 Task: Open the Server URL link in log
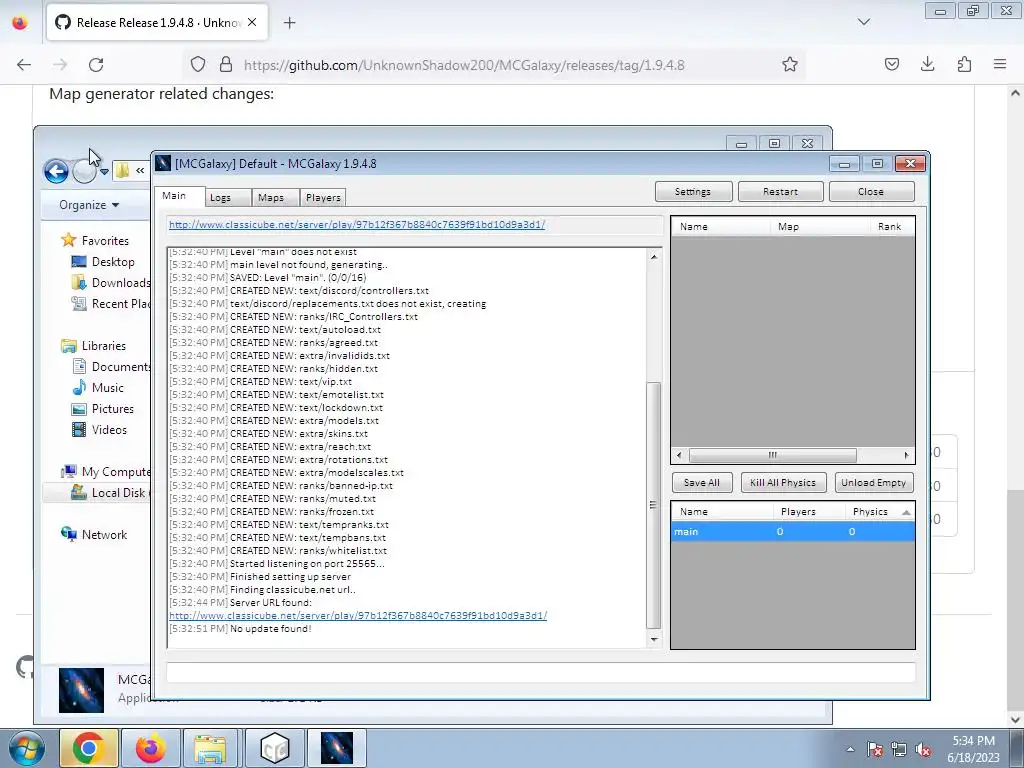coord(358,615)
